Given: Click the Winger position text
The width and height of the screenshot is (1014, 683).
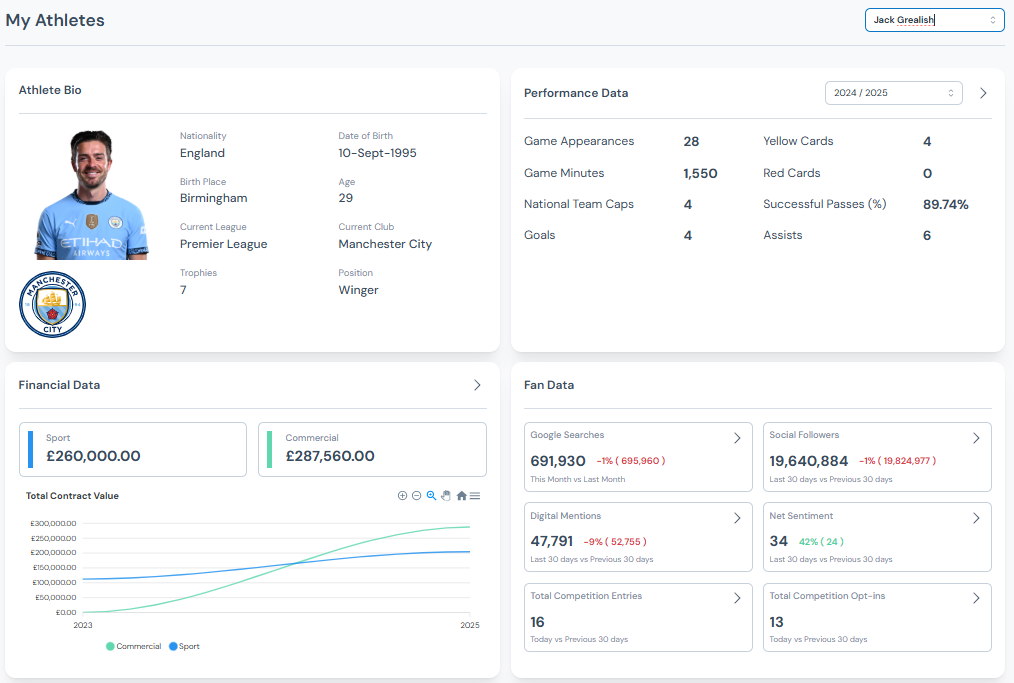Looking at the screenshot, I should click(358, 290).
